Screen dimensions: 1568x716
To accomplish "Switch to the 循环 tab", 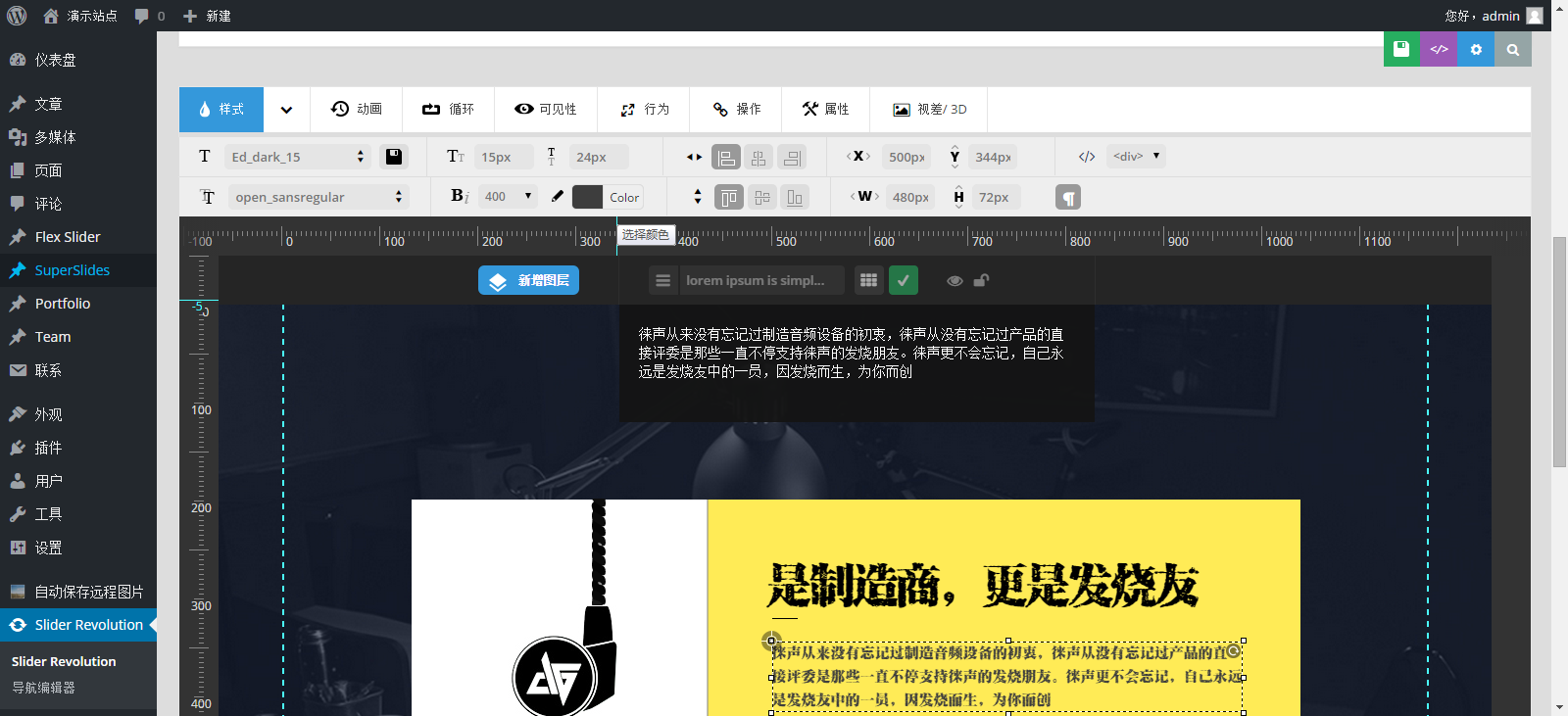I will (x=448, y=110).
